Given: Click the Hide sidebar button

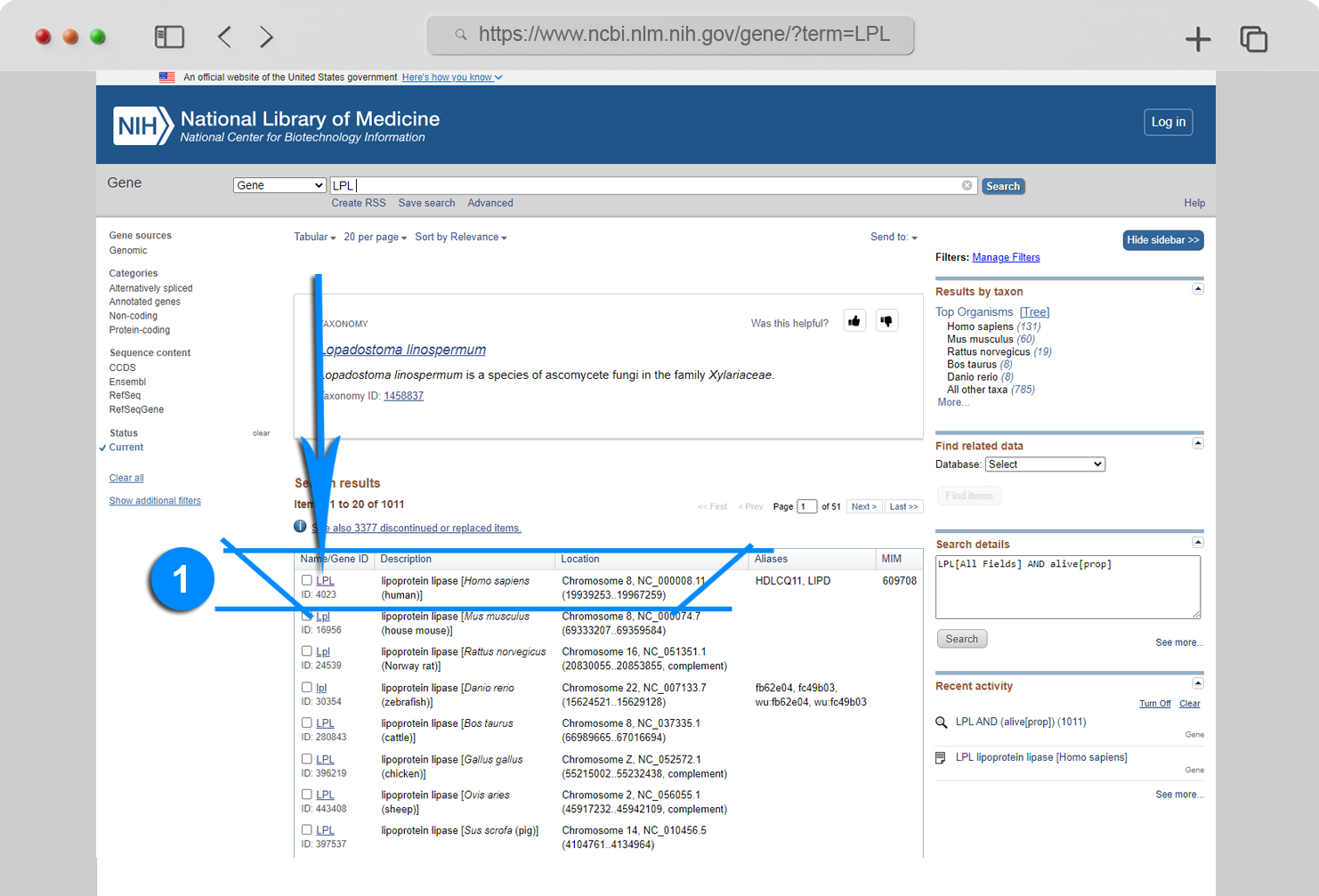Looking at the screenshot, I should click(x=1162, y=240).
